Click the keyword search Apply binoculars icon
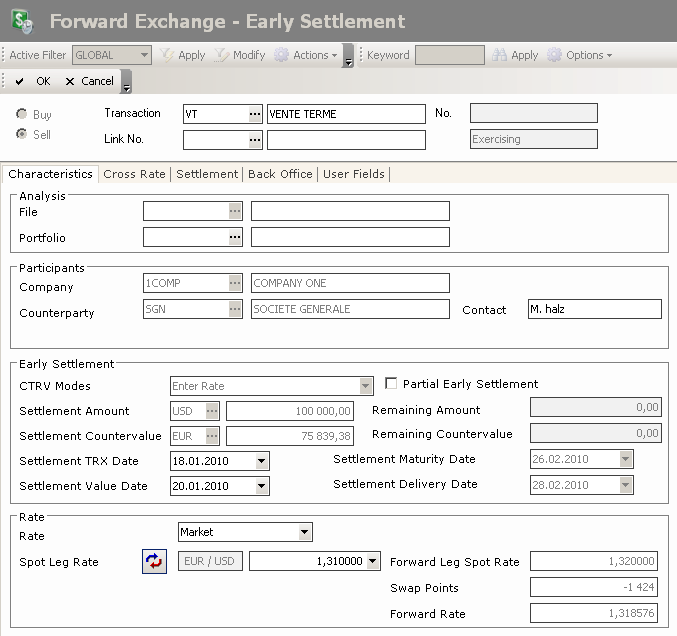This screenshot has width=677, height=636. click(499, 55)
